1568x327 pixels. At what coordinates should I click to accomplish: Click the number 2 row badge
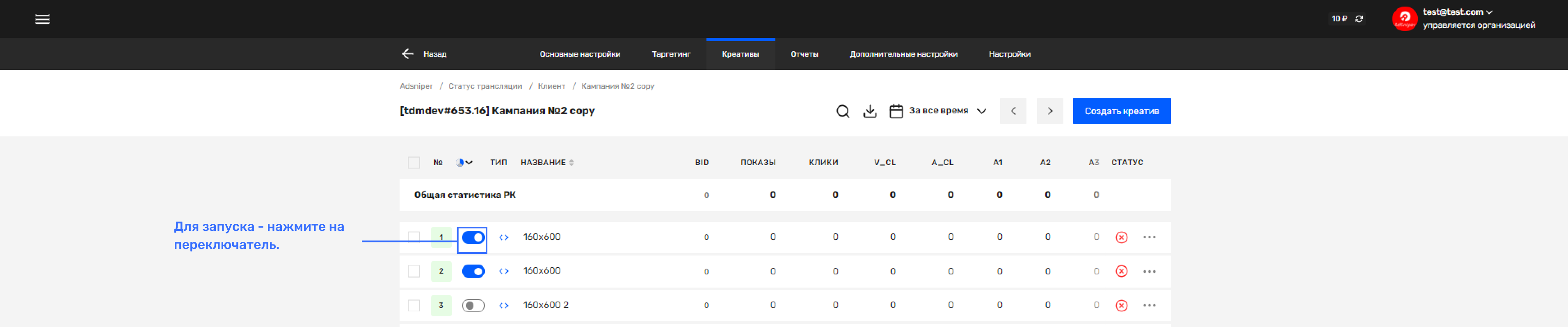point(441,272)
